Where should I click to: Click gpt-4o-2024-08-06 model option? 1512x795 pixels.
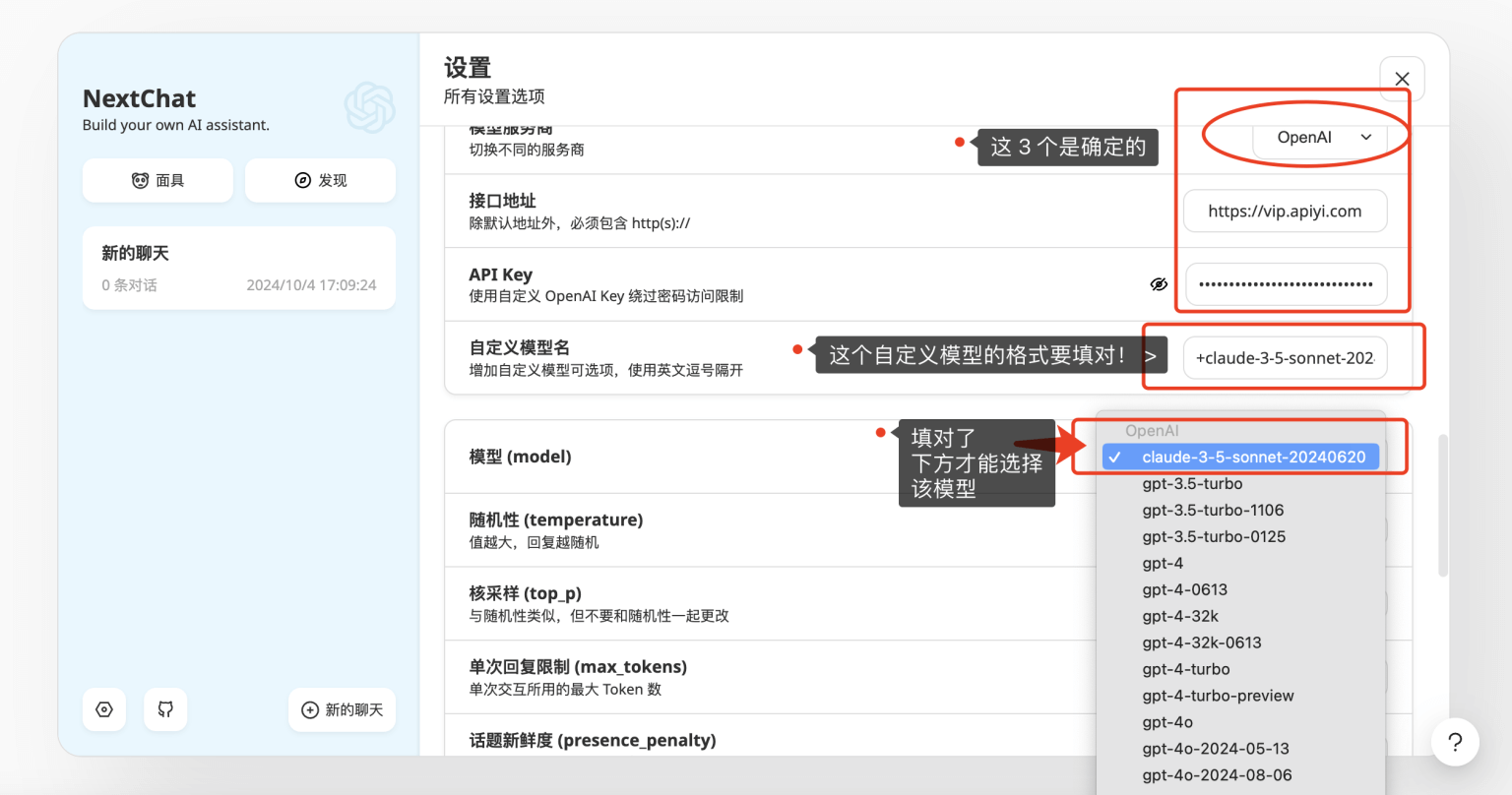tap(1218, 774)
